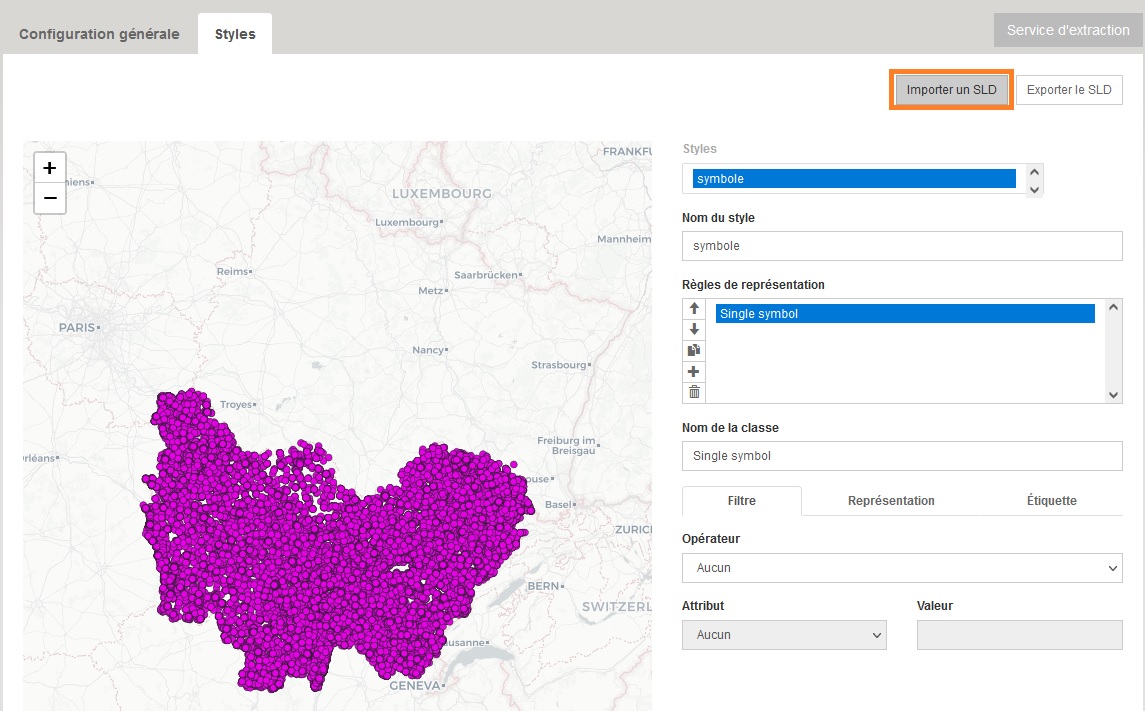Screen dimensions: 1145x711
Task: Add a new representation rule
Action: click(694, 372)
